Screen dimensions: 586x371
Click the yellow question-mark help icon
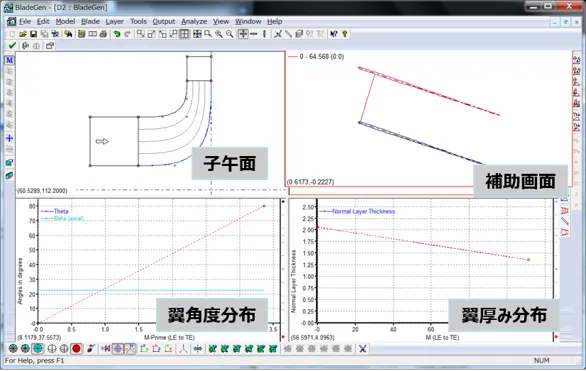345,34
